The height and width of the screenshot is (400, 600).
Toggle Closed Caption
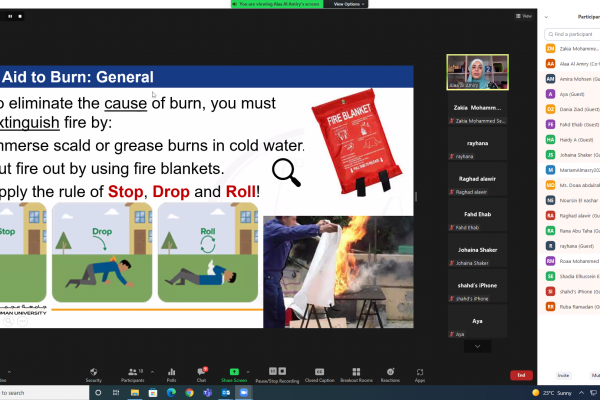tap(320, 373)
